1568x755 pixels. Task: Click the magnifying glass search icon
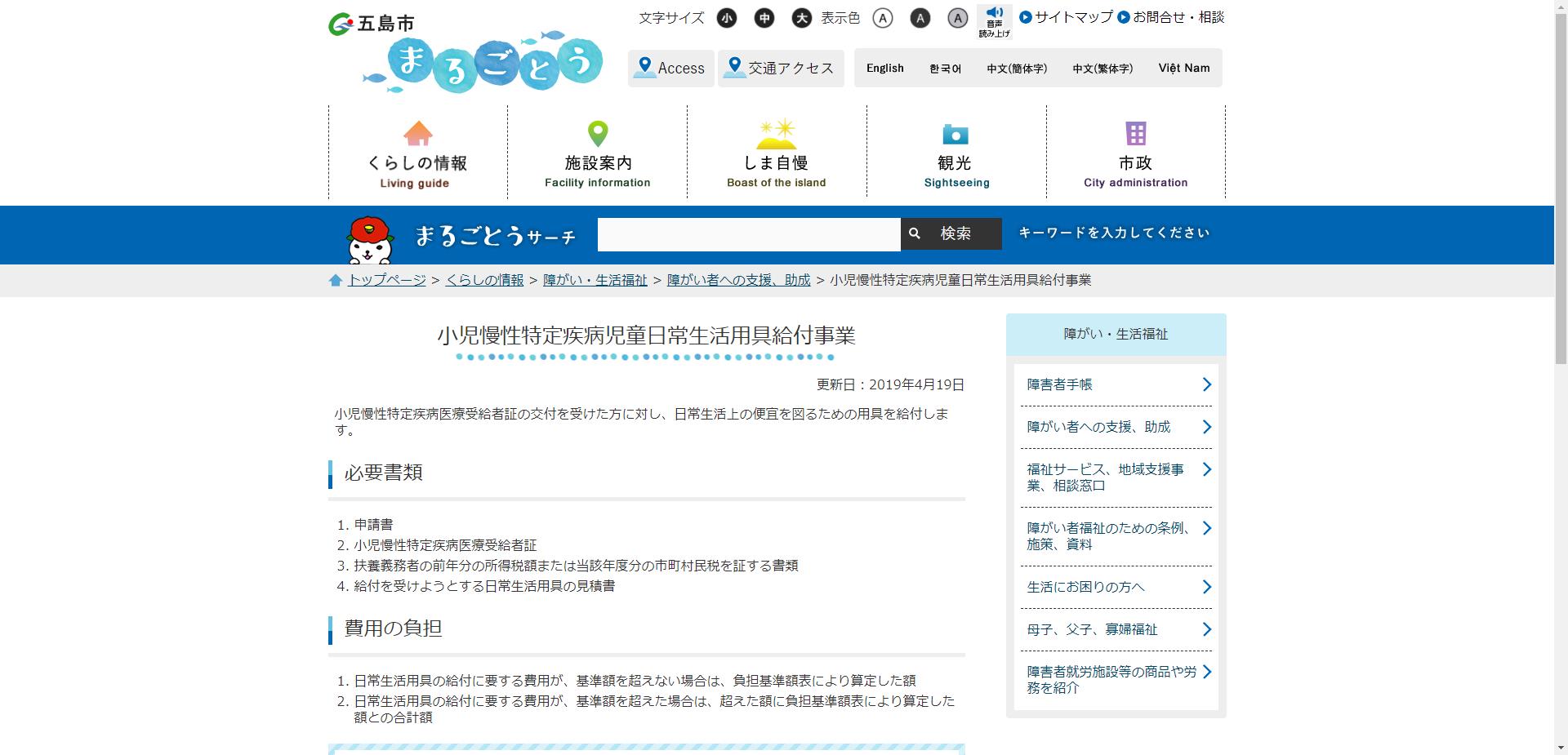[x=915, y=233]
